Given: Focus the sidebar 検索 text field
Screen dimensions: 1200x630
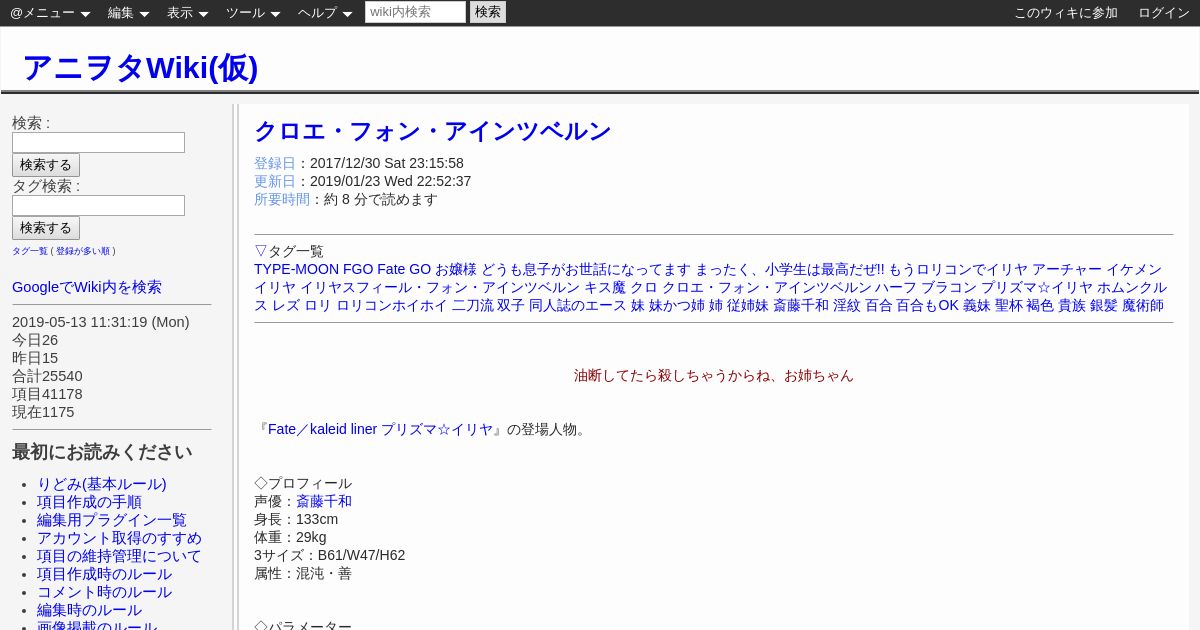Looking at the screenshot, I should point(98,142).
